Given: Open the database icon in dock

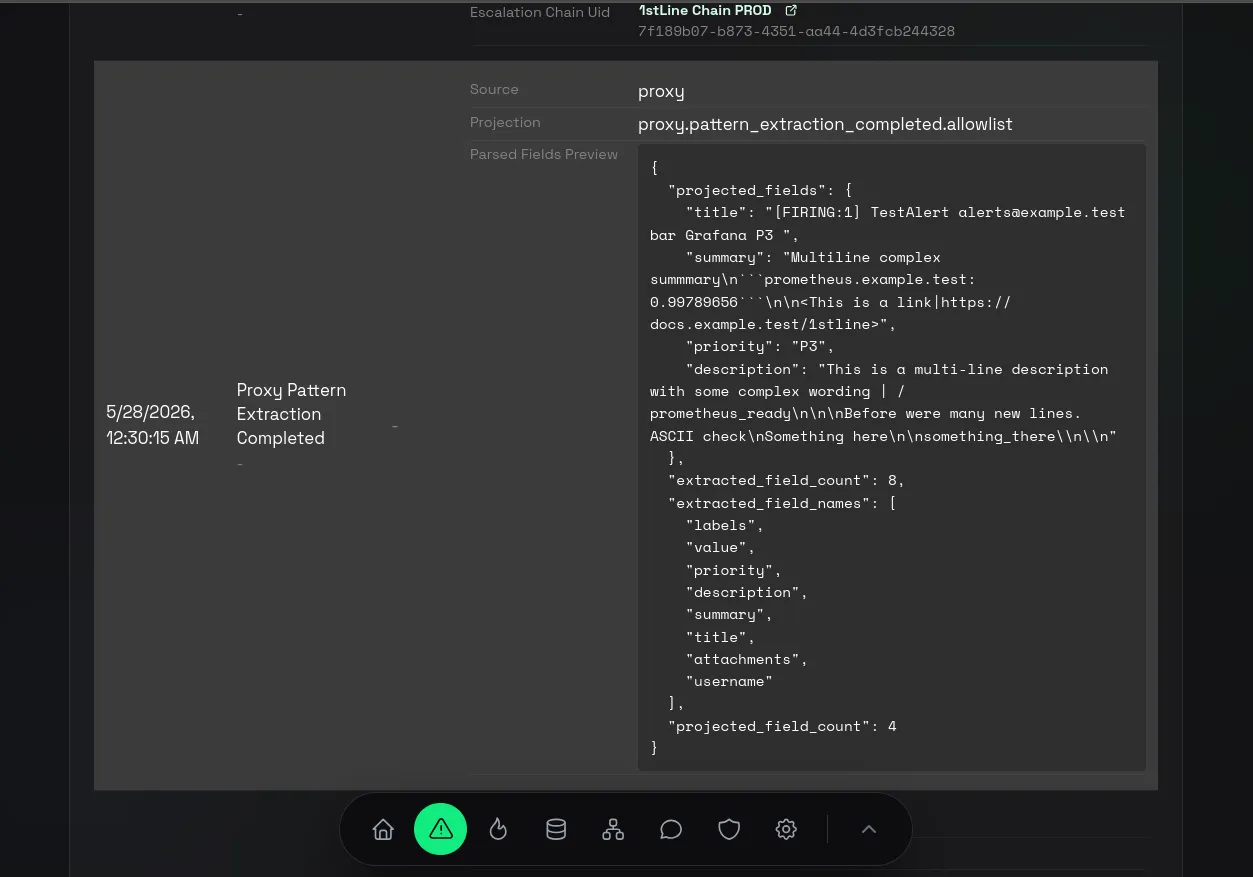Looking at the screenshot, I should click(555, 829).
